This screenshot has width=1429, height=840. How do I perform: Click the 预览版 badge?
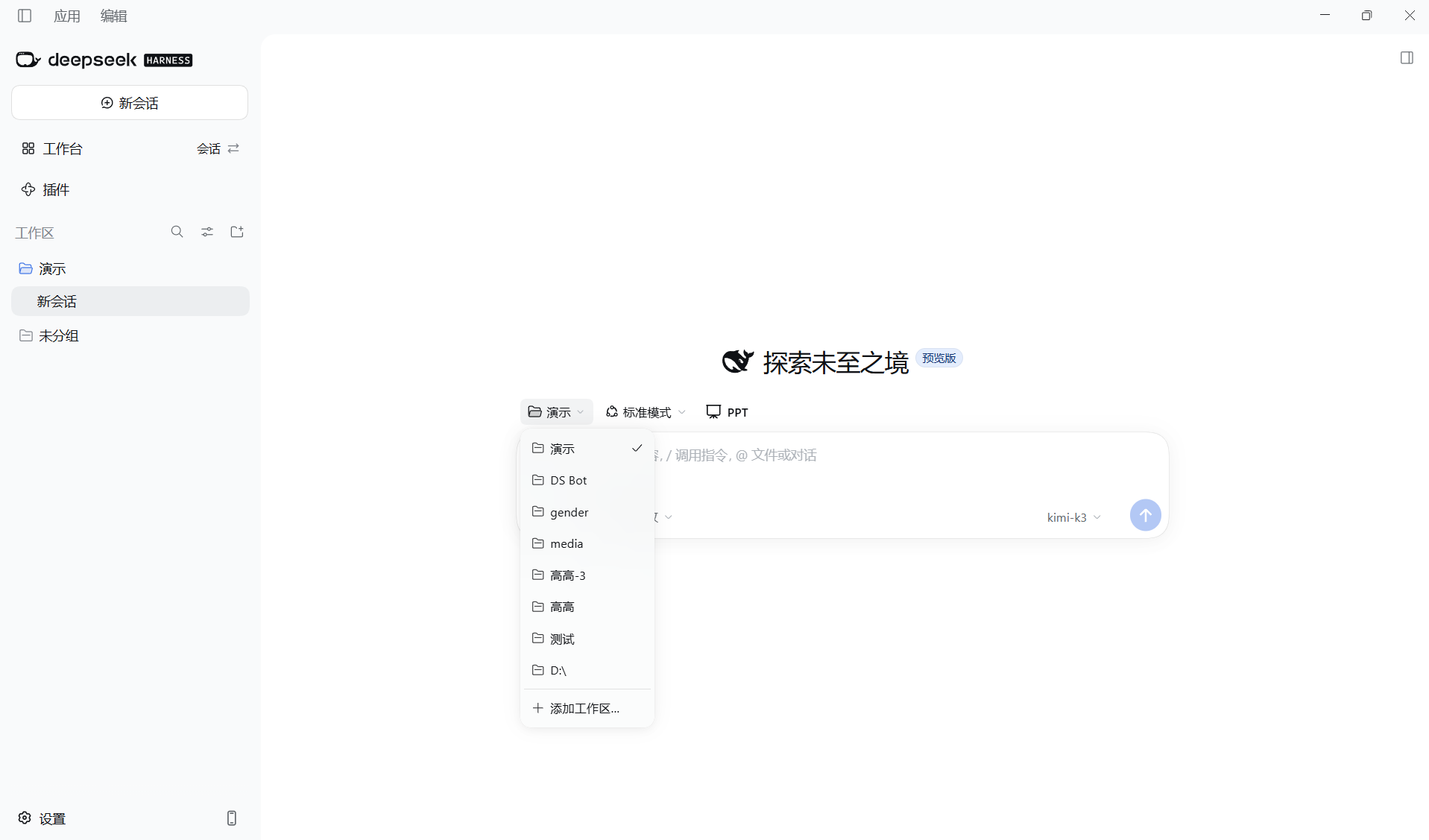939,359
